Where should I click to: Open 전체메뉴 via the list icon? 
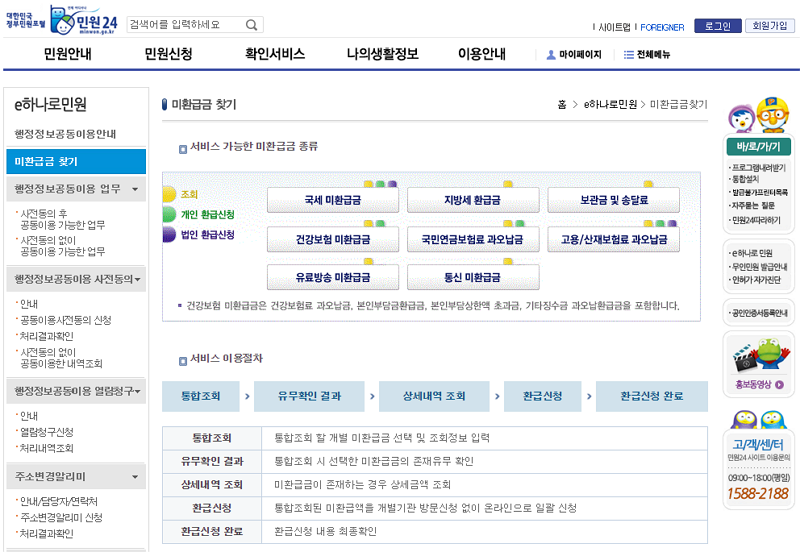click(628, 55)
